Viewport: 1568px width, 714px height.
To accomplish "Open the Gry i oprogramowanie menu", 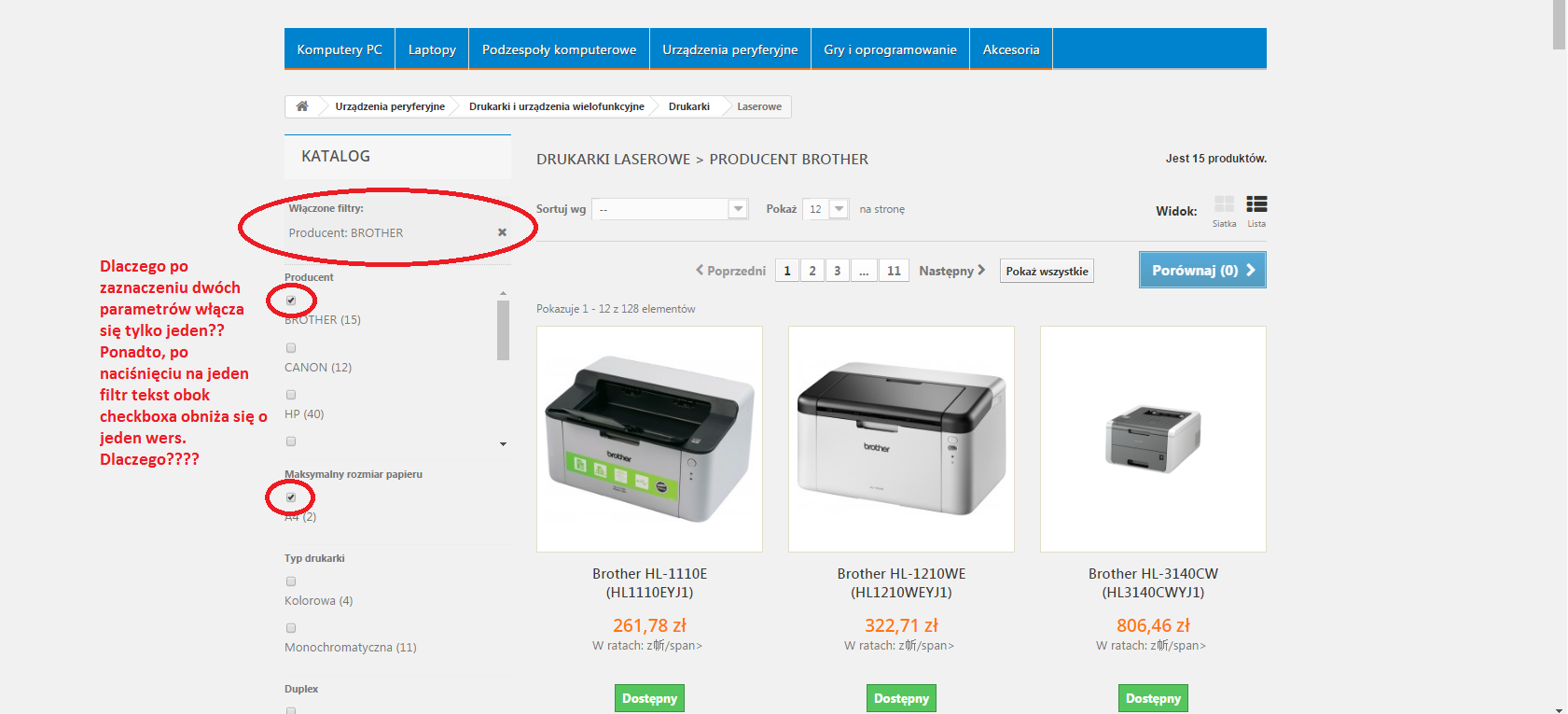I will click(890, 49).
